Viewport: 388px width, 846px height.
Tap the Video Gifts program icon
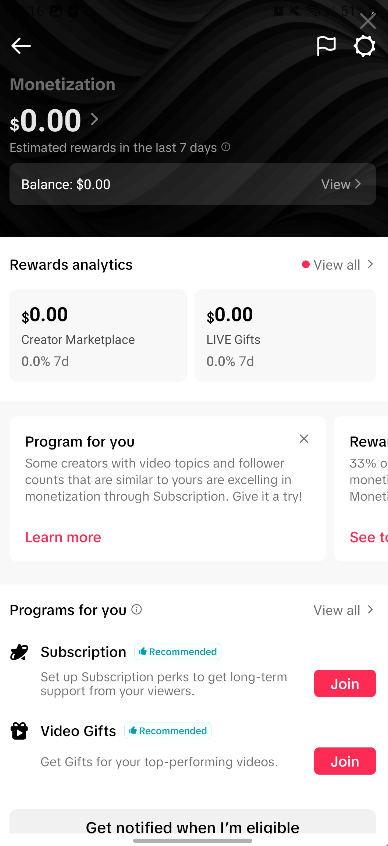pyautogui.click(x=19, y=731)
